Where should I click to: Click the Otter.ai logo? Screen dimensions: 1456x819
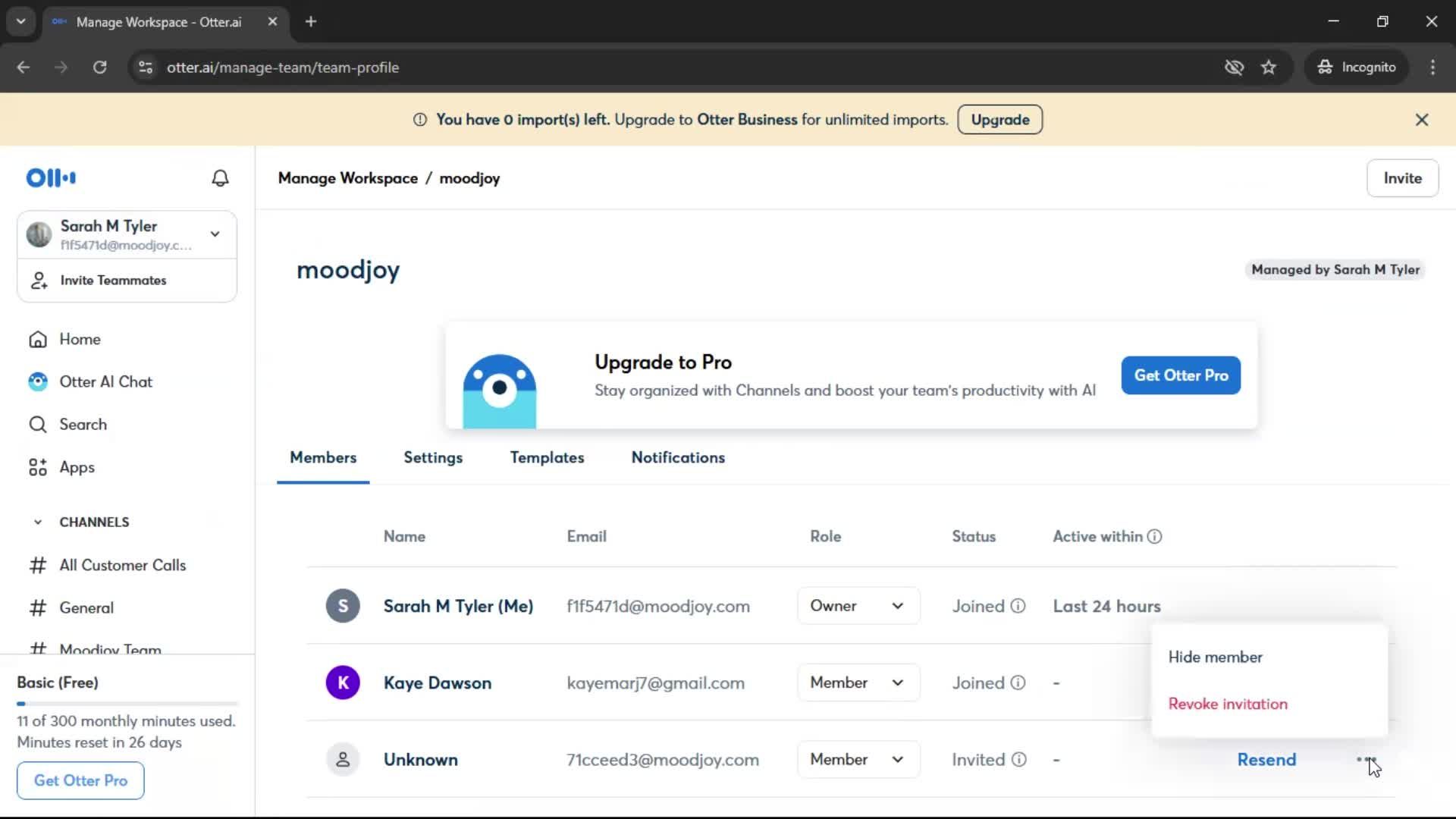(51, 178)
